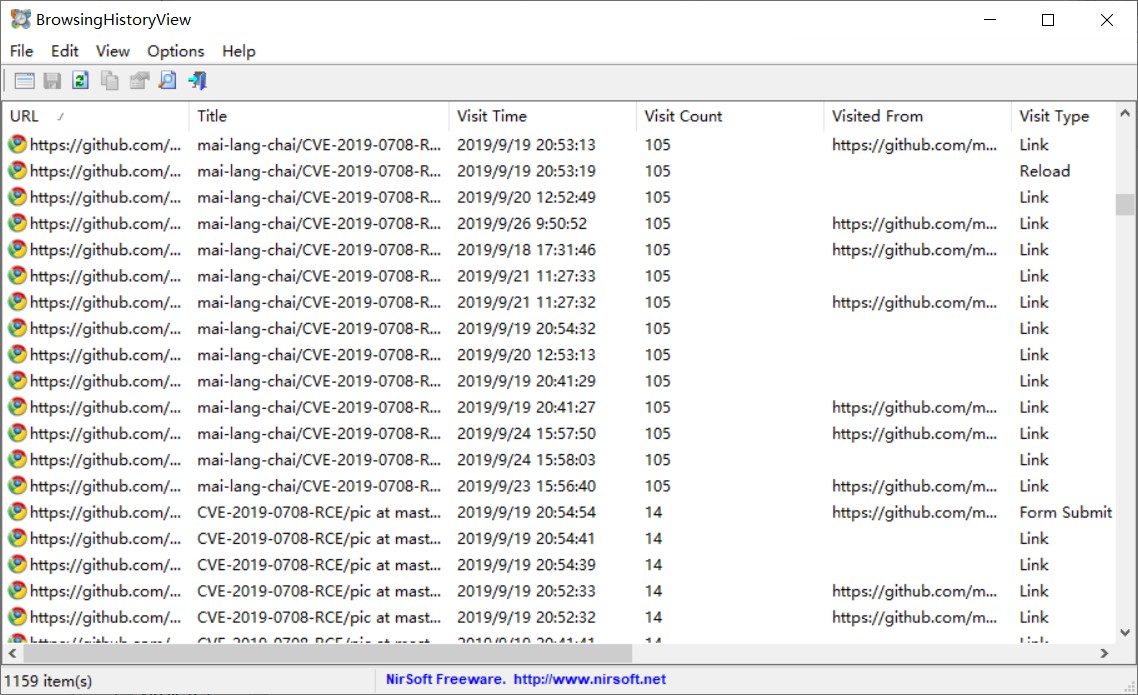The height and width of the screenshot is (695, 1138).
Task: Open the Properties toolbar icon
Action: [139, 81]
